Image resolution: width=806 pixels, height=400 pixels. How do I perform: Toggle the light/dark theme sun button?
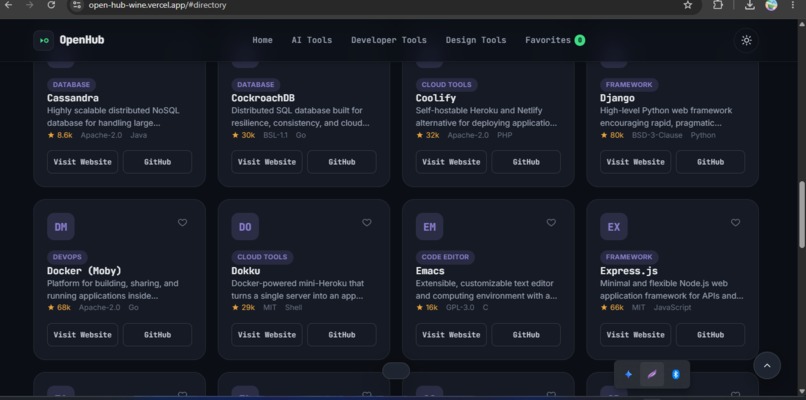pos(746,40)
